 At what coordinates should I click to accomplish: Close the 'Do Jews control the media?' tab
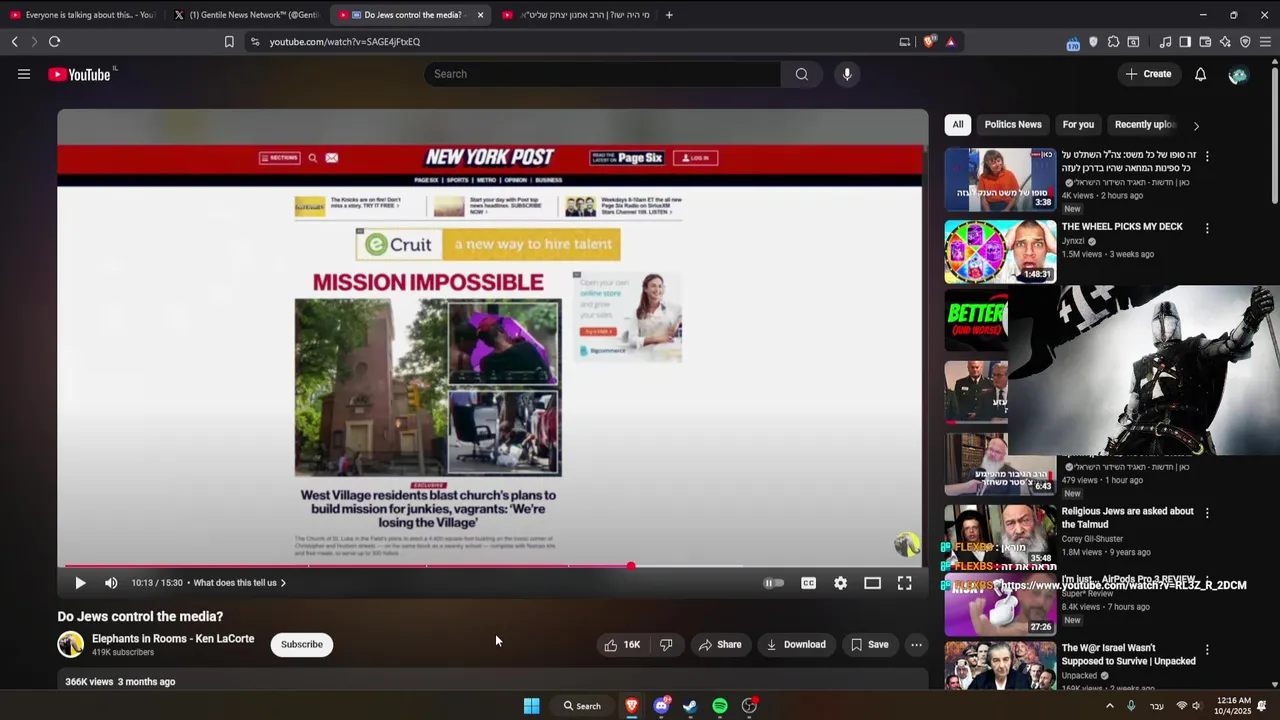pyautogui.click(x=480, y=15)
